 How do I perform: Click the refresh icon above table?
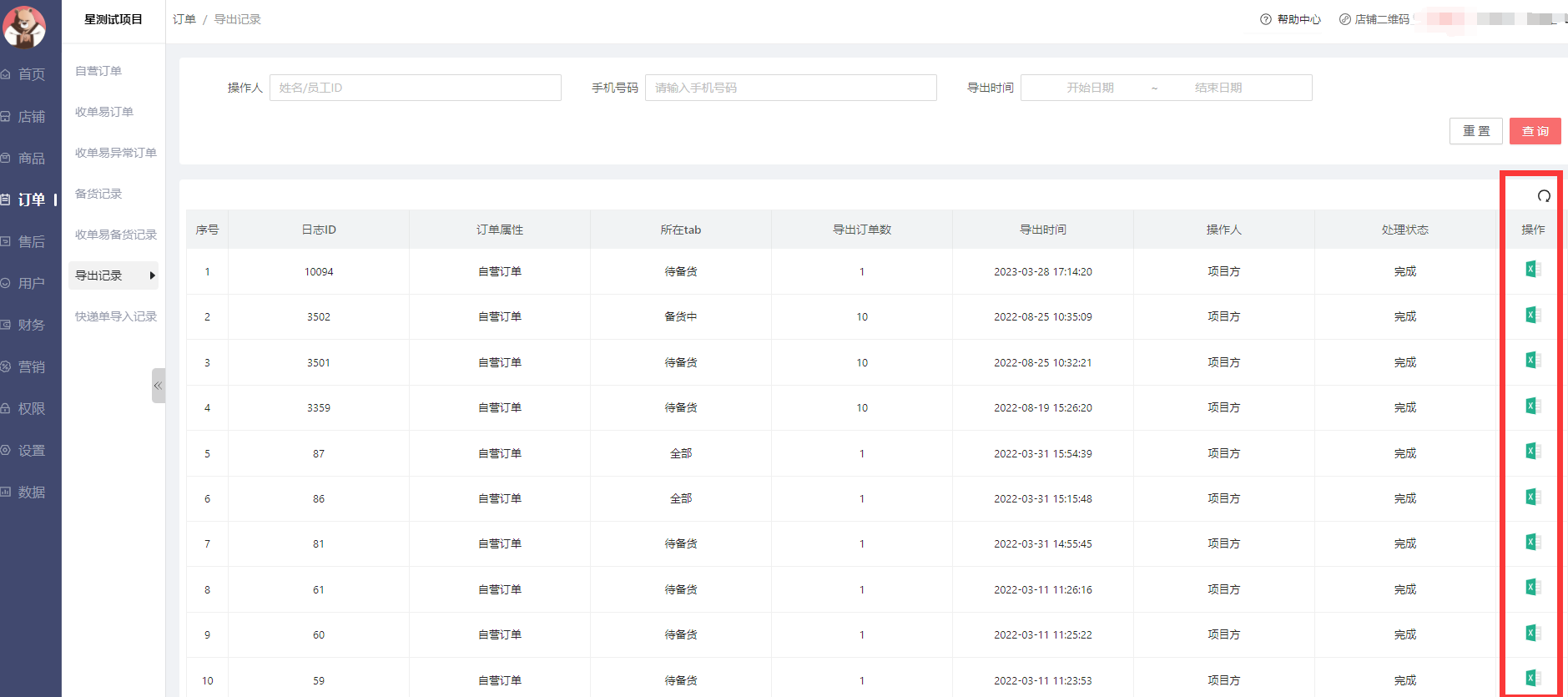pos(1544,196)
